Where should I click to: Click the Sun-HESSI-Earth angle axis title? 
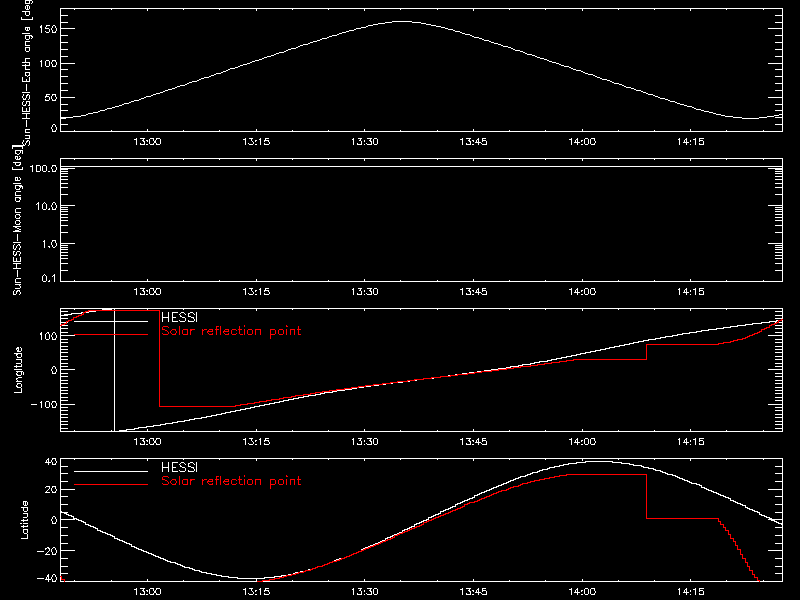coord(27,73)
